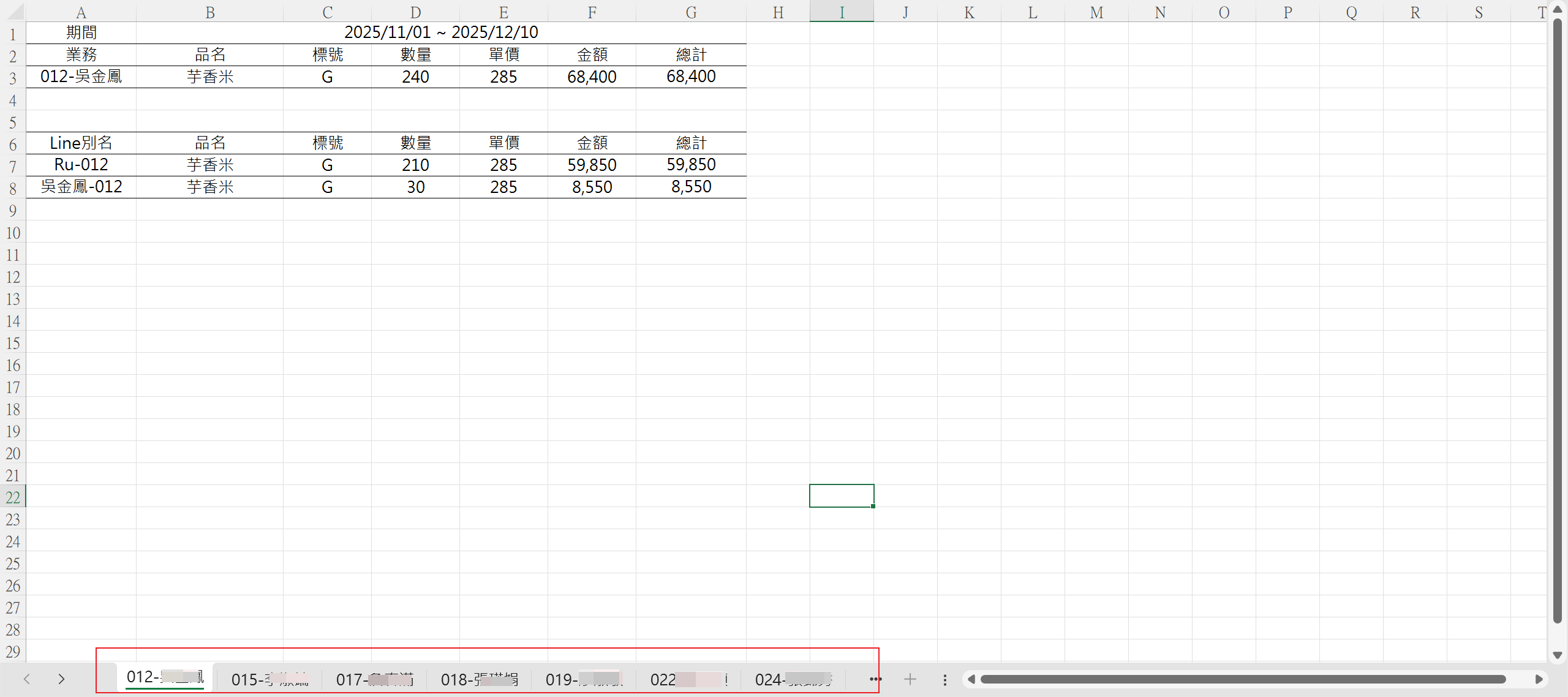Switch to the 018 sheet tab
Image resolution: width=1568 pixels, height=697 pixels.
point(479,680)
